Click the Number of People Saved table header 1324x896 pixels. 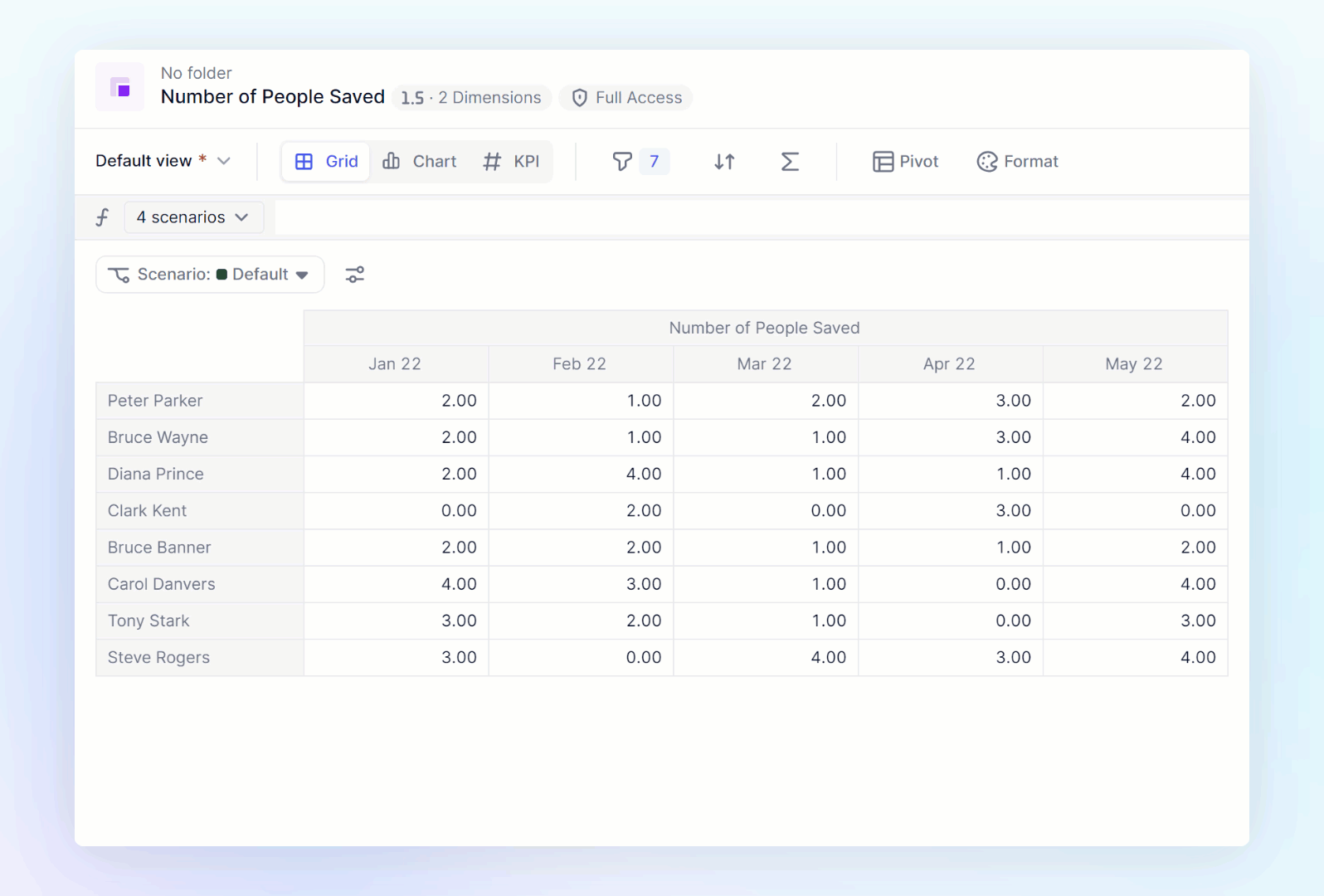tap(765, 329)
